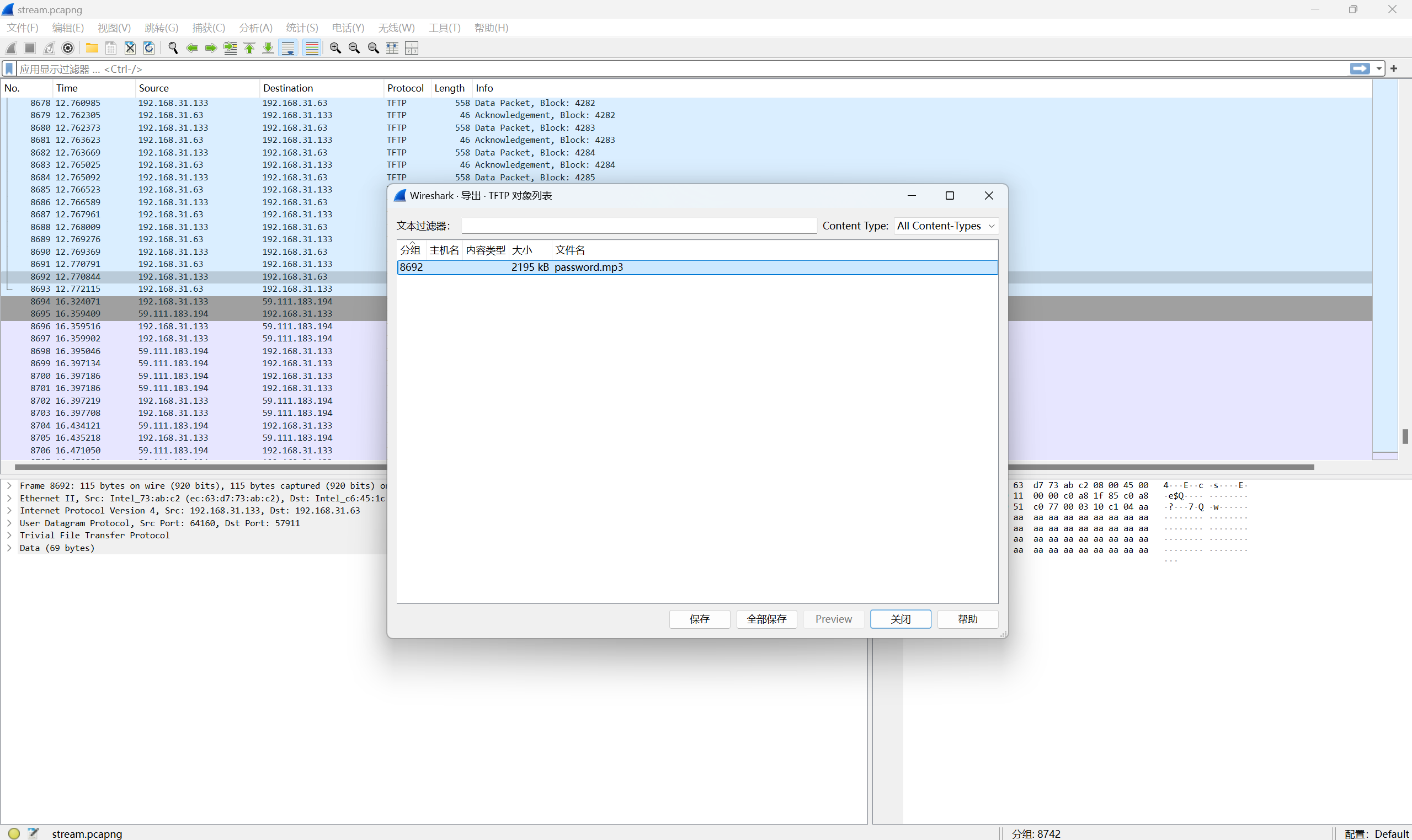1412x840 pixels.
Task: Open capture options gear icon
Action: click(68, 48)
